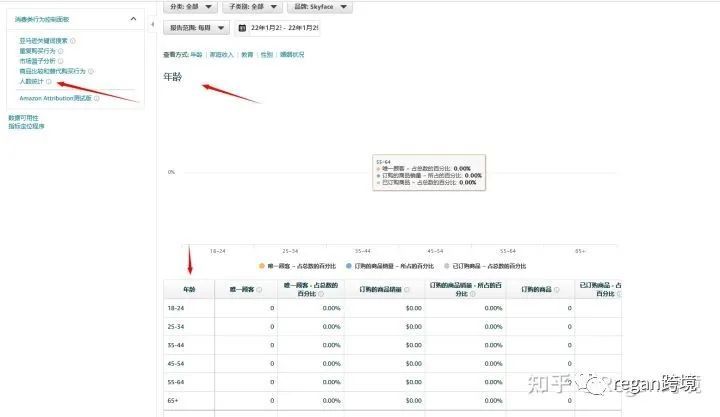Open the 品牌: Skyface dropdown
Screen dimensions: 720x417
[x=320, y=7]
